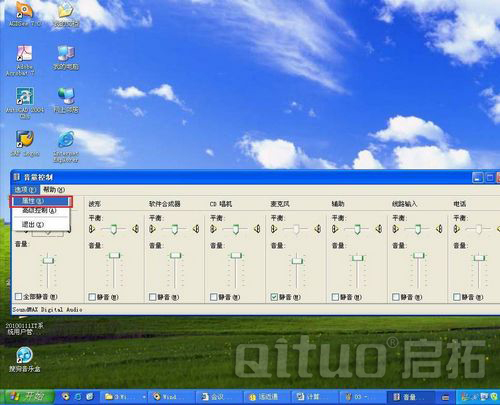Open the 我的电脑 desktop icon
The image size is (500, 405).
pos(66,57)
